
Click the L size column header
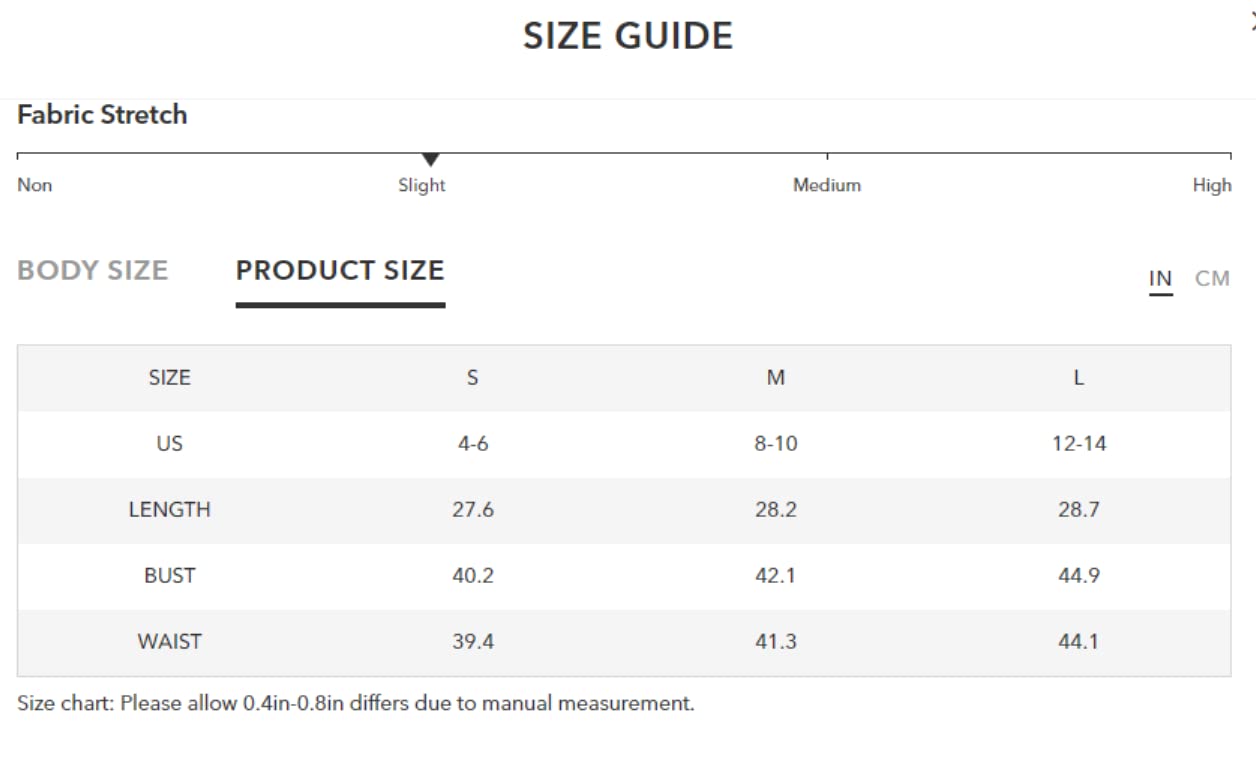(x=1079, y=378)
